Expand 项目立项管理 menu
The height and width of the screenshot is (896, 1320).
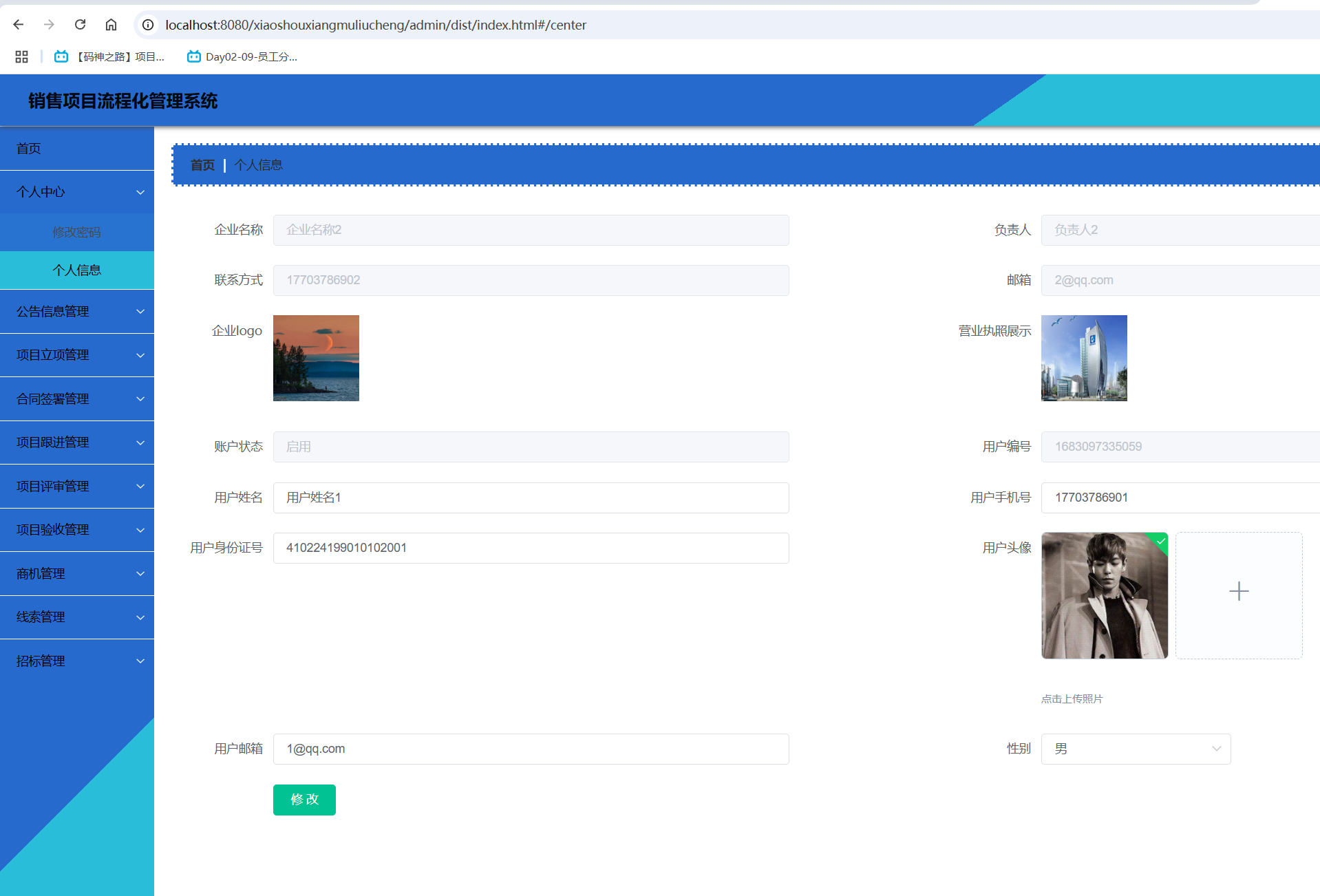pyautogui.click(x=77, y=355)
